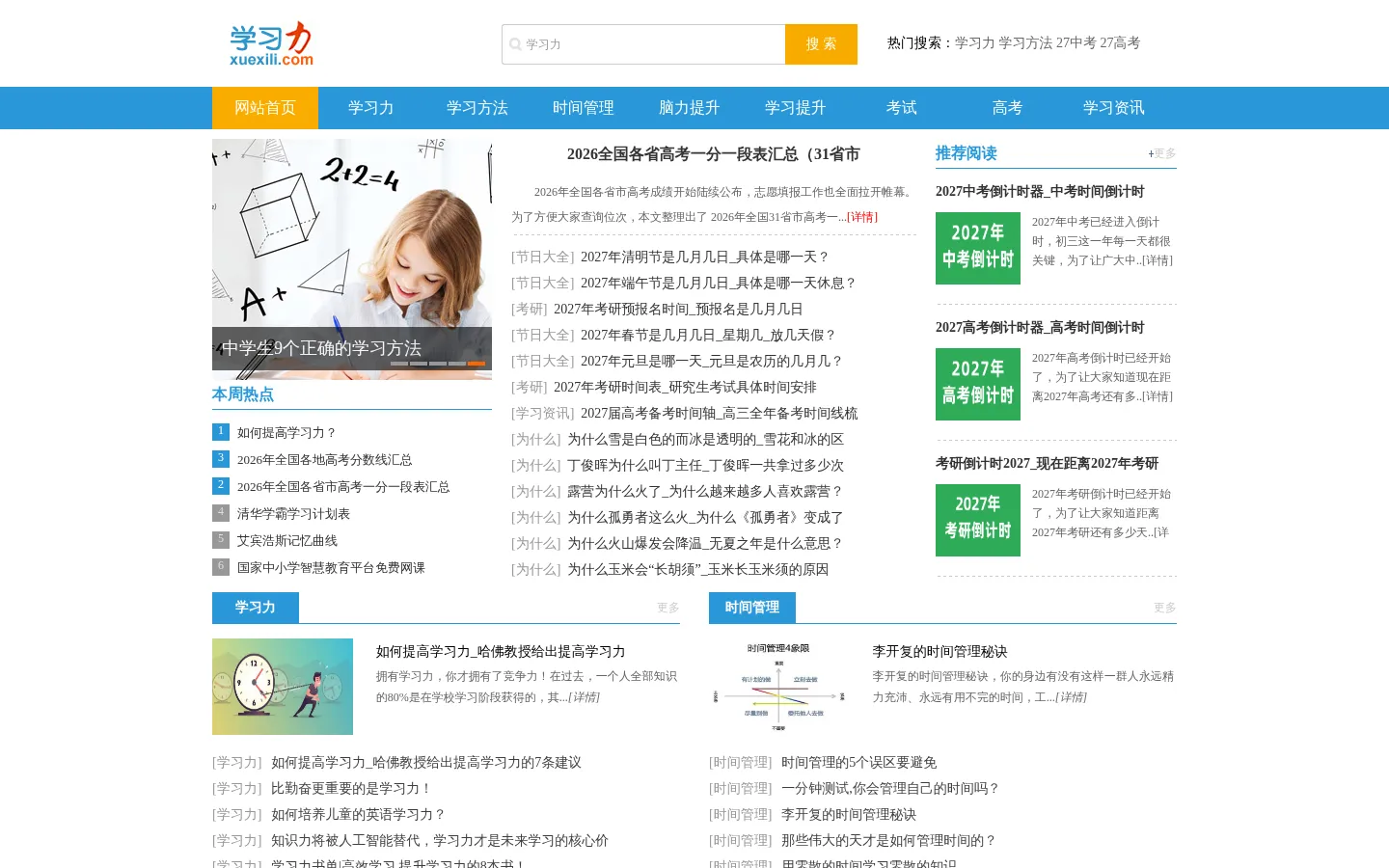
Task: Open the 2027年中考倒计时 green thumbnail
Action: 978,248
